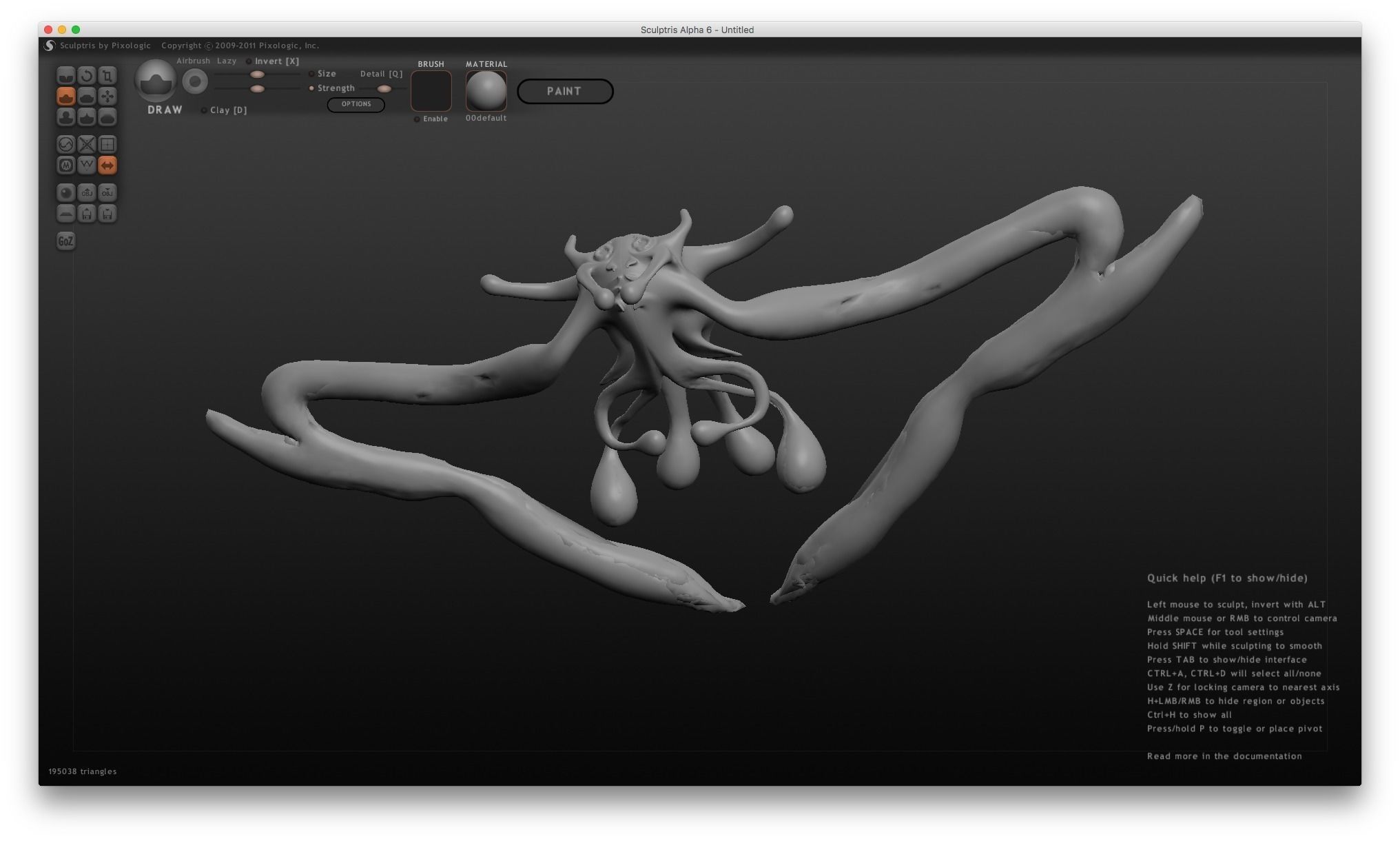Click 'Ctrl+H to show all' help line
Image resolution: width=1400 pixels, height=841 pixels.
(1189, 715)
